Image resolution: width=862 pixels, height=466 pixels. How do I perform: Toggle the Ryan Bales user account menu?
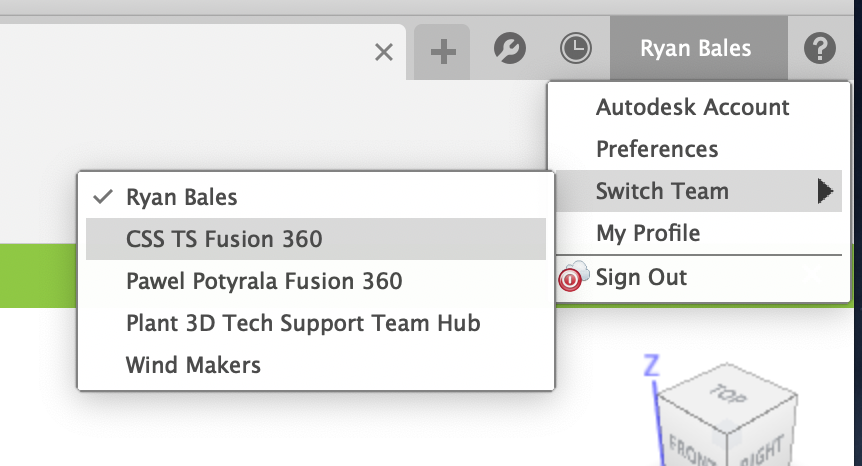click(699, 48)
